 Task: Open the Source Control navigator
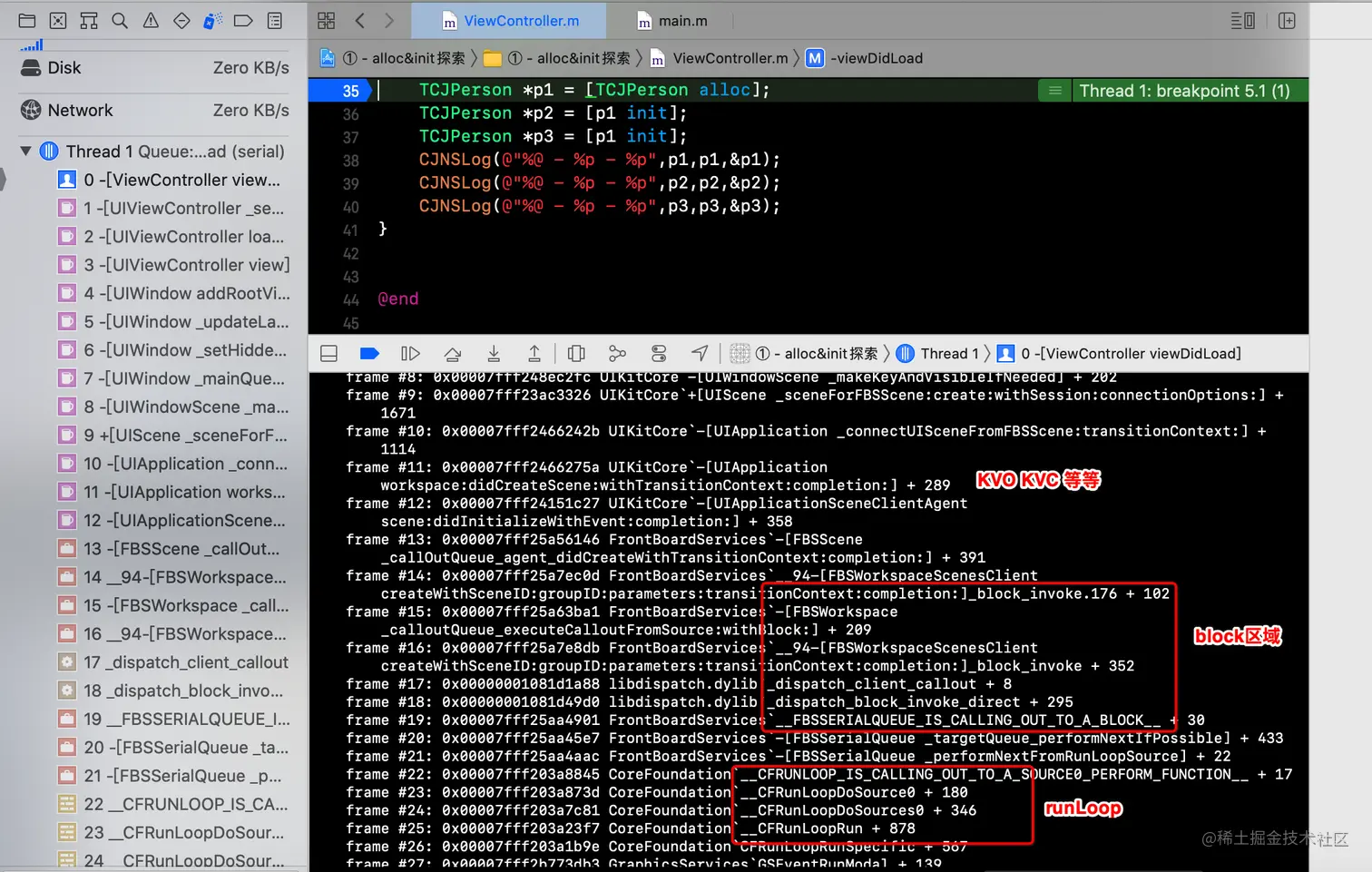[x=58, y=21]
